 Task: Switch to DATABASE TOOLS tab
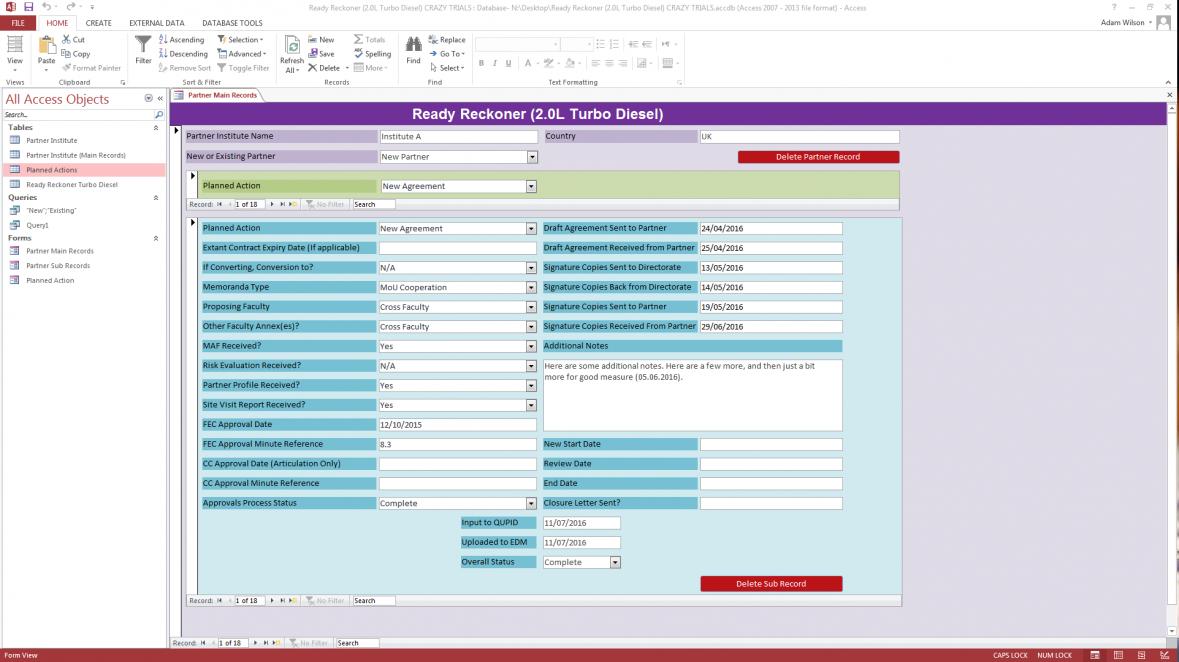tap(232, 23)
